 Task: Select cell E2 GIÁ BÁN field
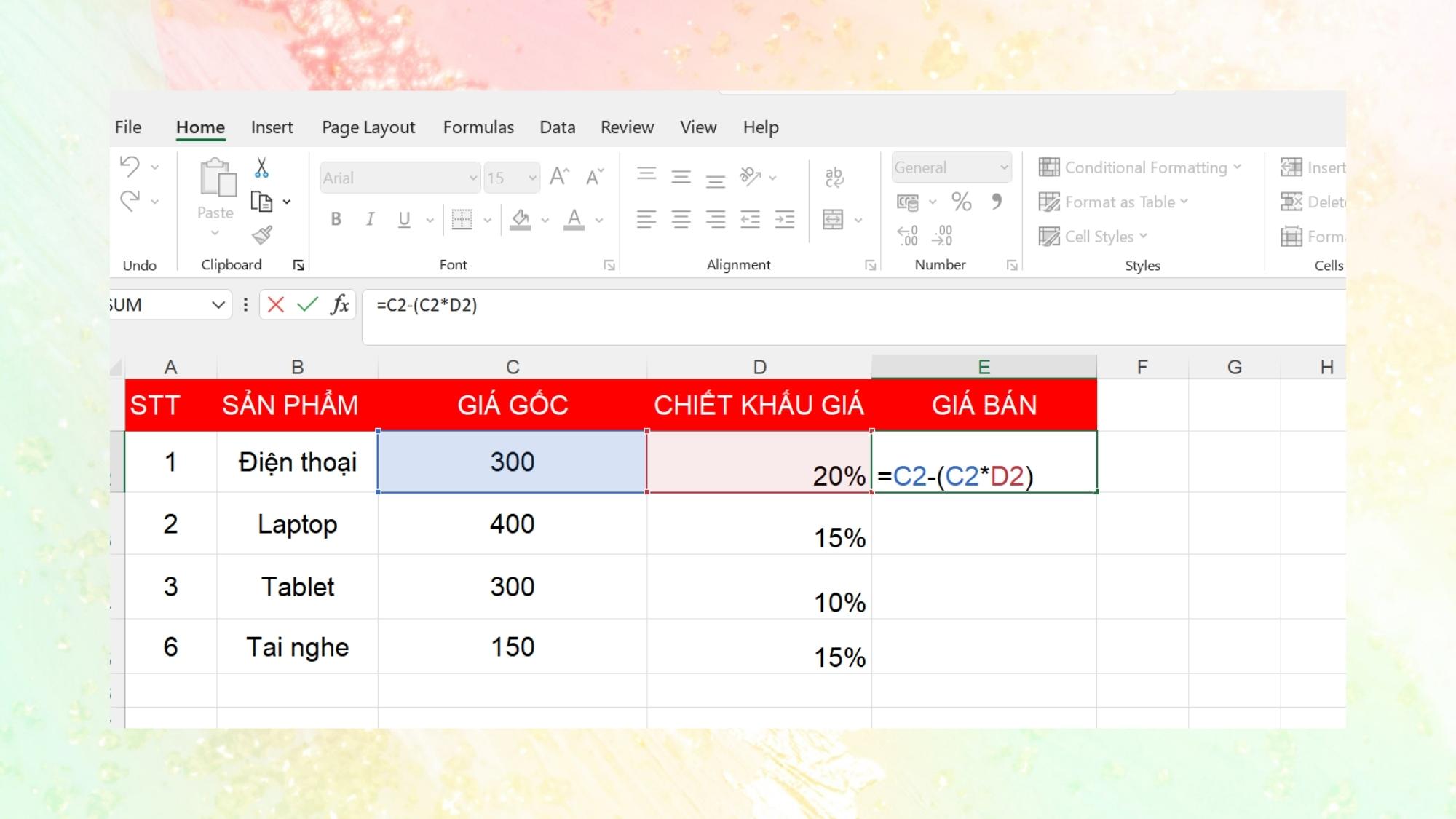983,462
